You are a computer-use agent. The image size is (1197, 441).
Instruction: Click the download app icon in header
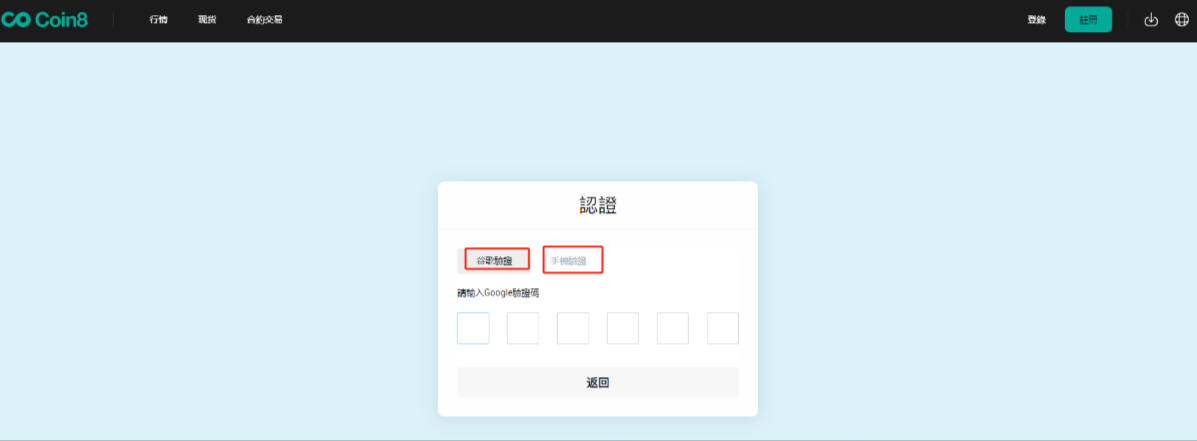[x=1150, y=20]
